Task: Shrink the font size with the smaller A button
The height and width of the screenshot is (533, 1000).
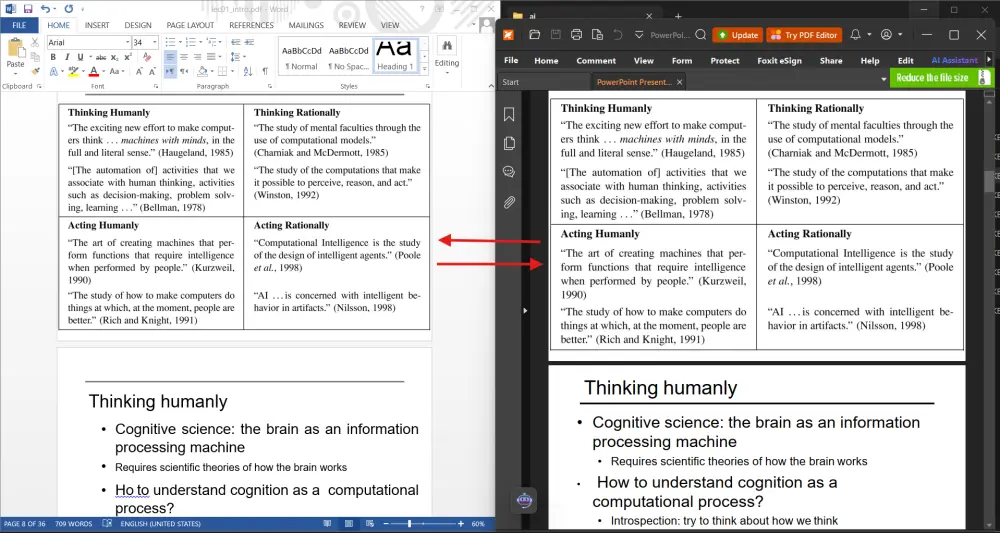Action: pos(152,71)
